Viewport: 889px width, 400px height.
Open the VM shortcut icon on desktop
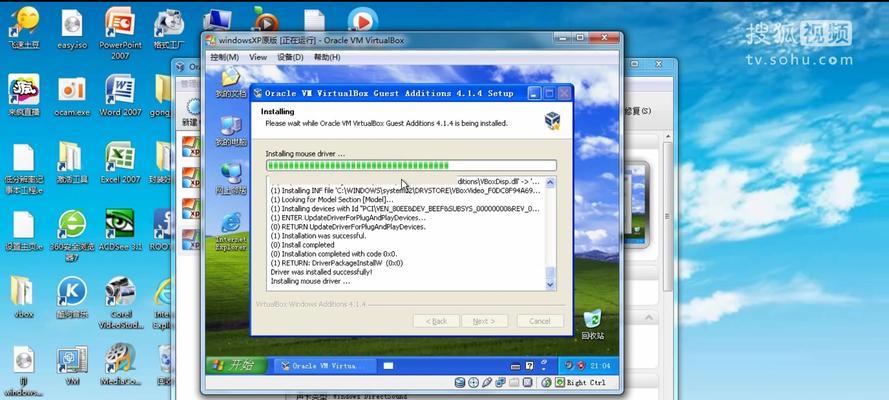71,365
